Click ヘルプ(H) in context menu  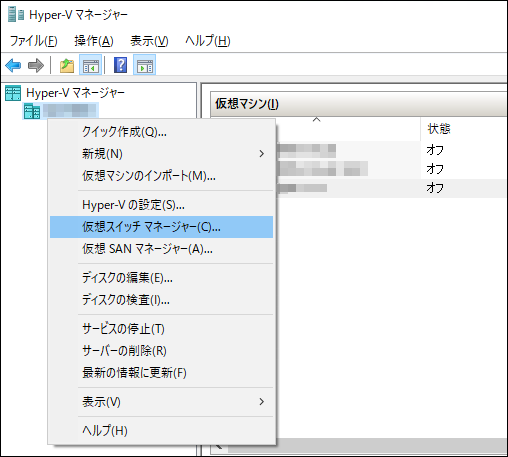coord(161,431)
